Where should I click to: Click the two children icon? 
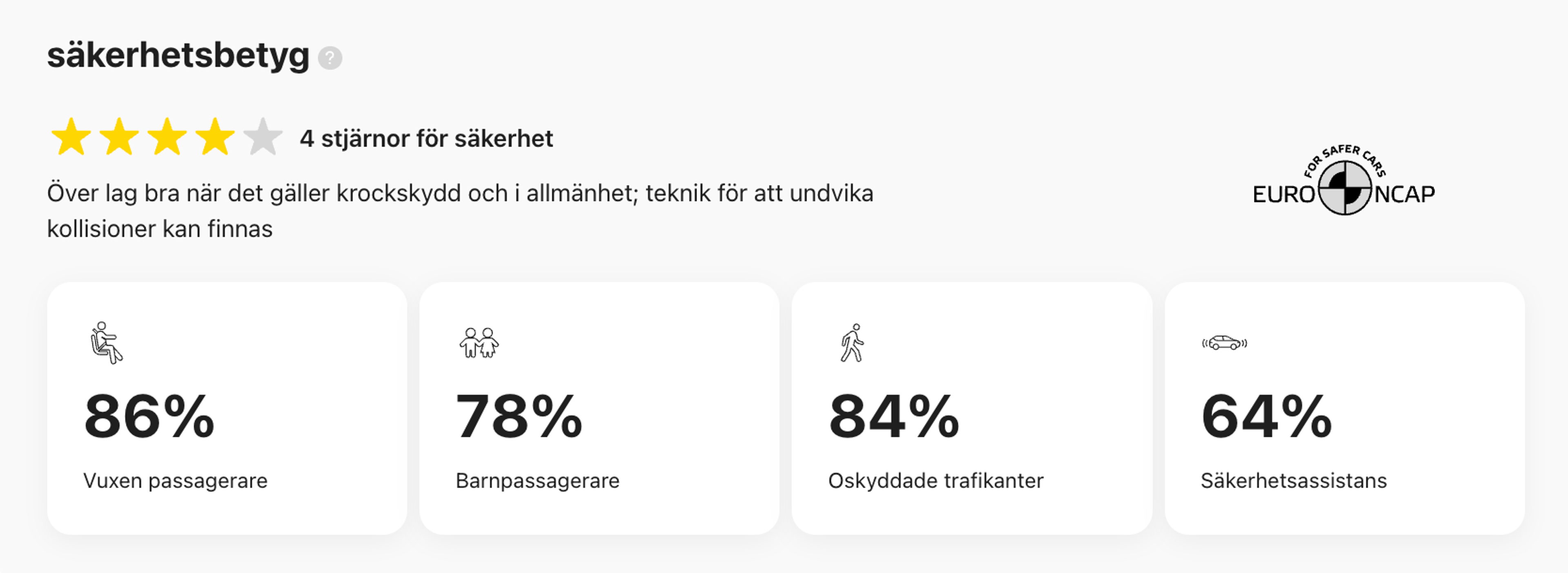[x=479, y=342]
